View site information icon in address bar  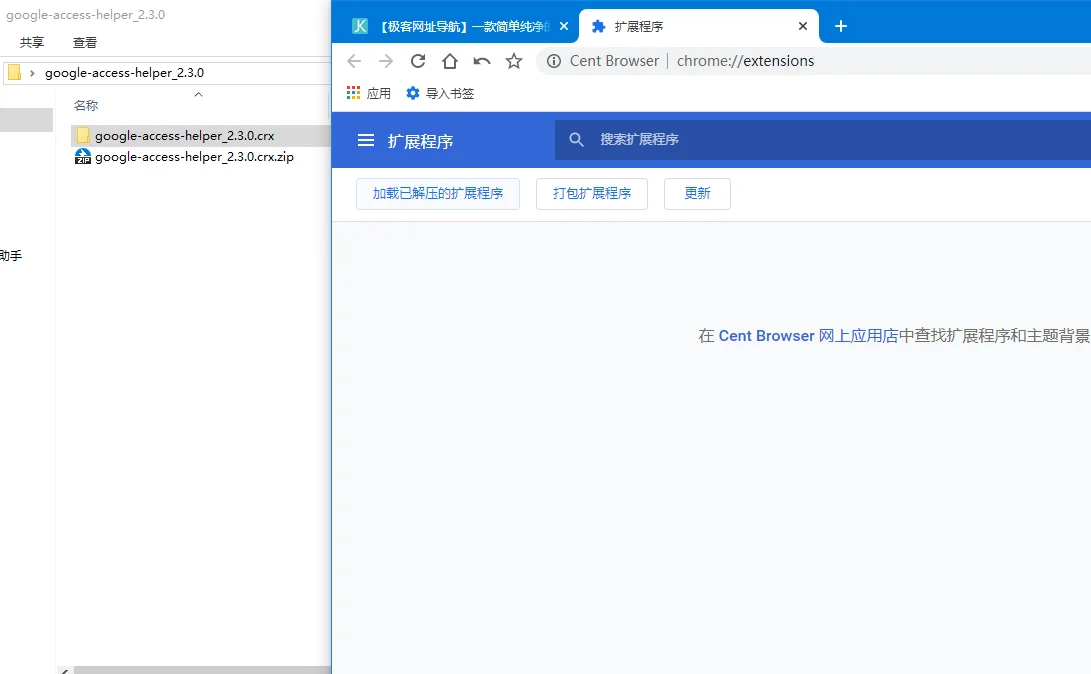click(x=554, y=61)
